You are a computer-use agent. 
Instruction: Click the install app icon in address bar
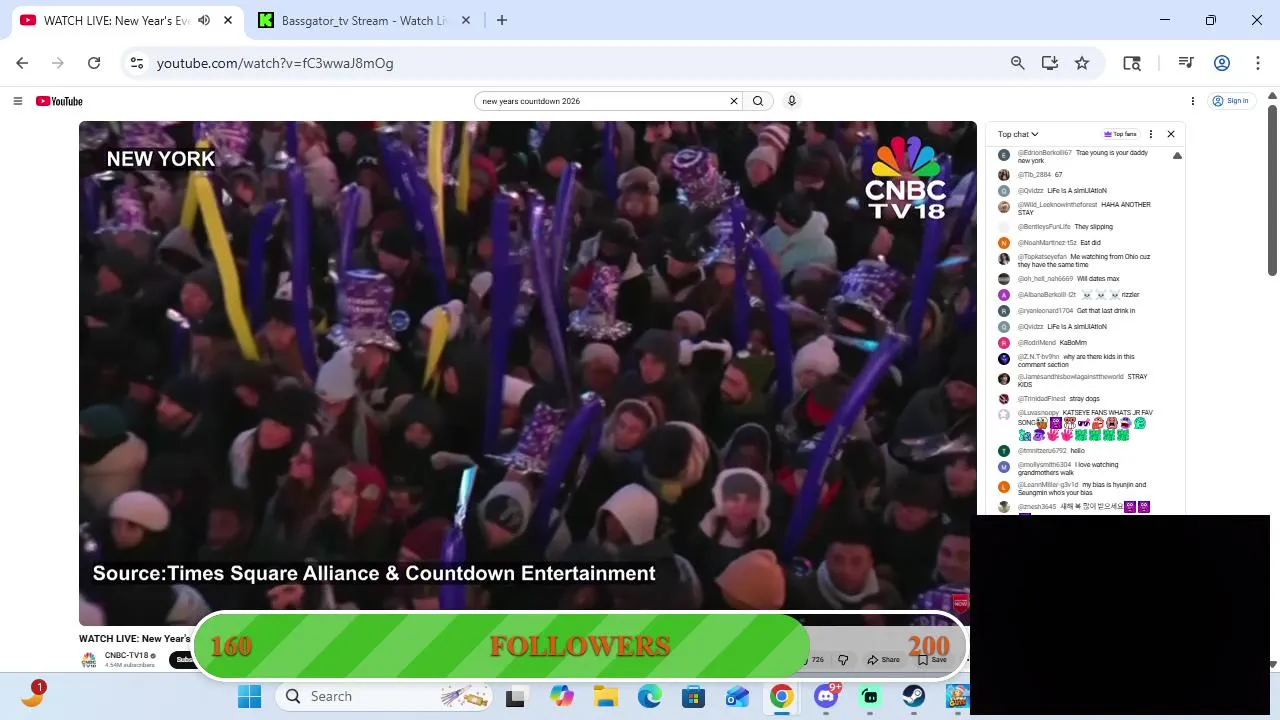click(1050, 63)
